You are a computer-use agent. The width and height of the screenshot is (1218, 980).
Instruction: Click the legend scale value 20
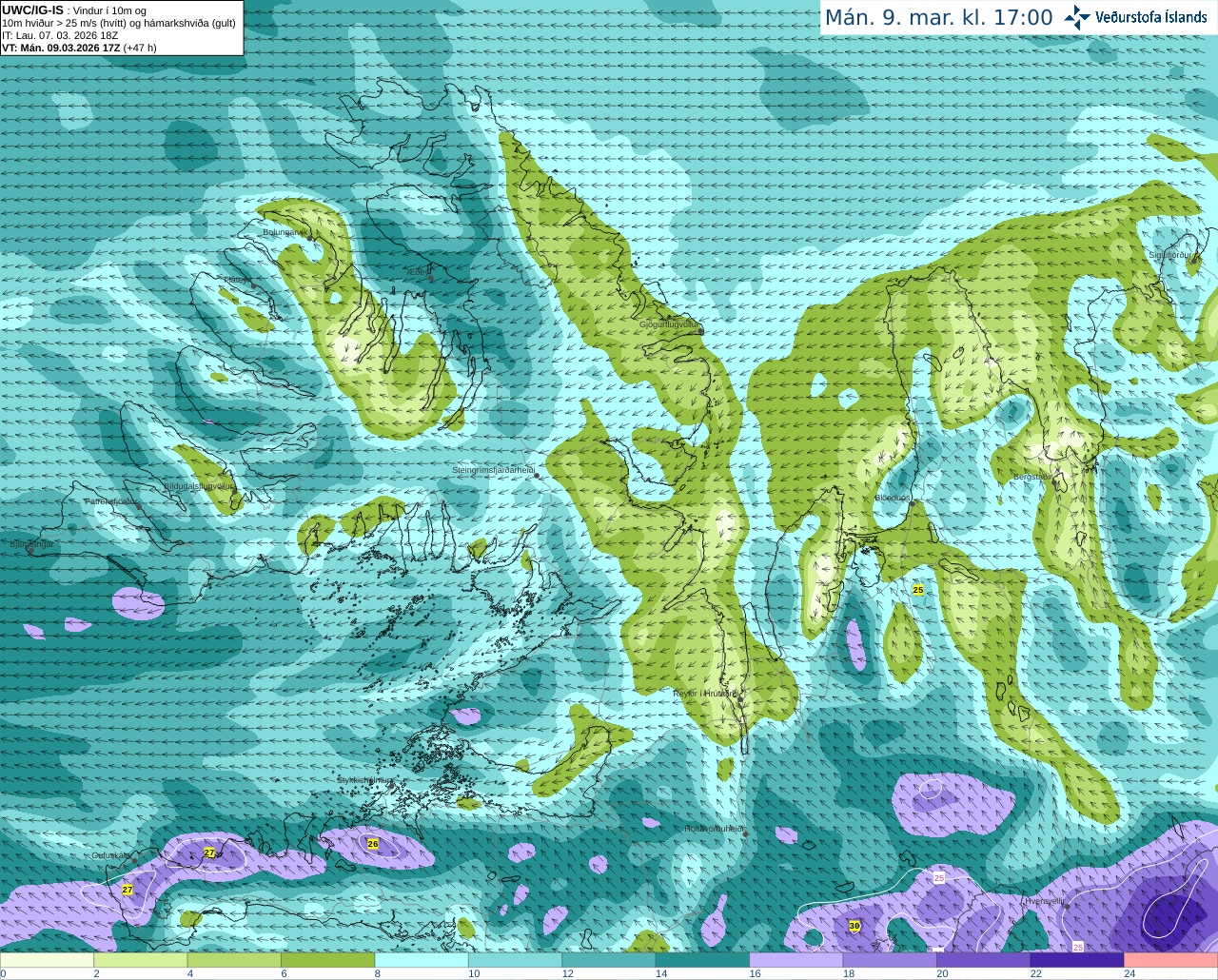point(942,973)
